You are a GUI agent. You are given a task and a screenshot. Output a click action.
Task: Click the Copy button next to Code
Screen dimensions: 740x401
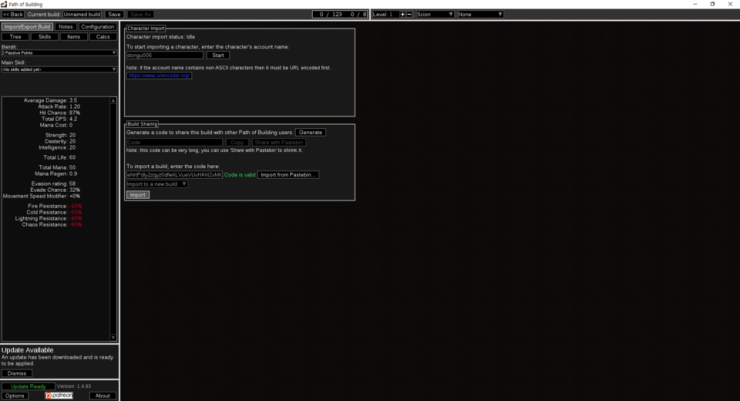[237, 142]
